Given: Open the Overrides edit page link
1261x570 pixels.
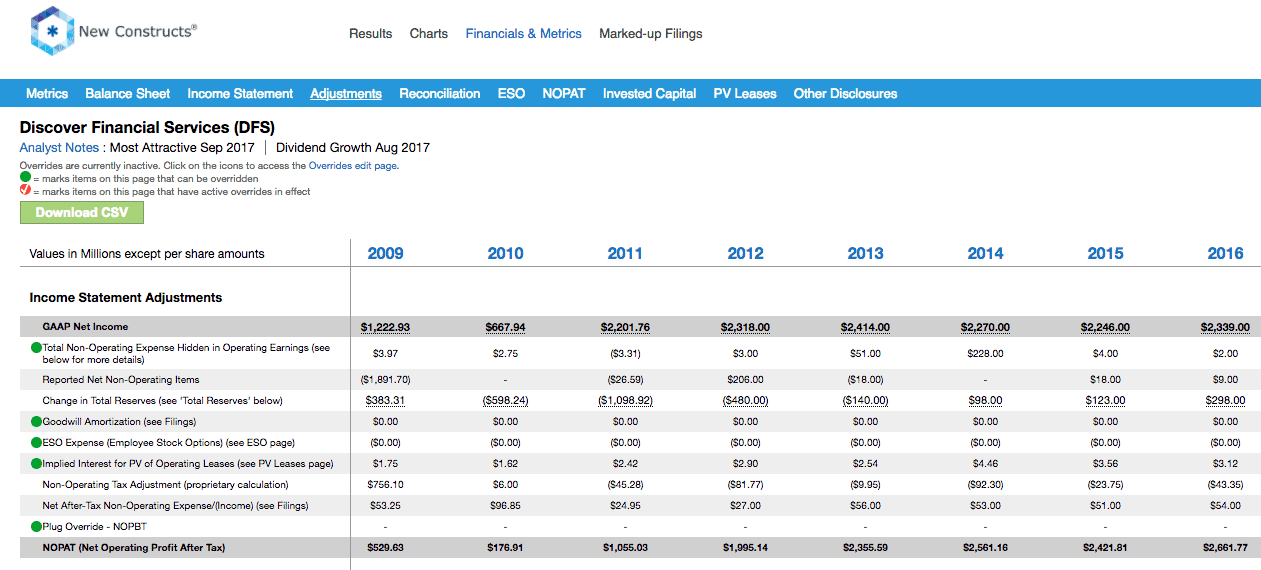Looking at the screenshot, I should pos(353,166).
